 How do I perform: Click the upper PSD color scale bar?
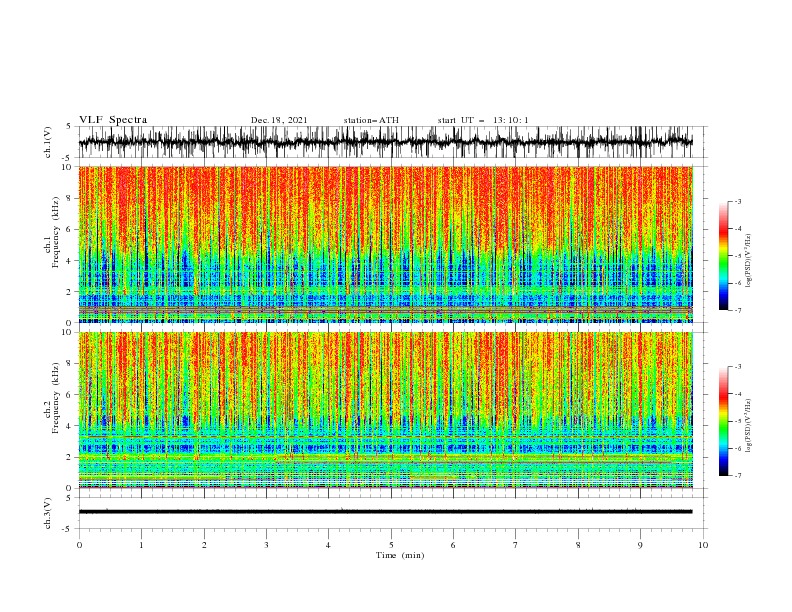pyautogui.click(x=724, y=256)
